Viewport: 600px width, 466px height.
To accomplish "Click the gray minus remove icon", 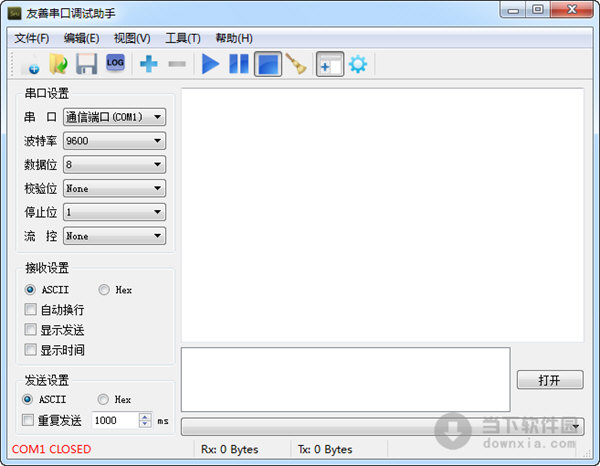I will click(x=177, y=64).
